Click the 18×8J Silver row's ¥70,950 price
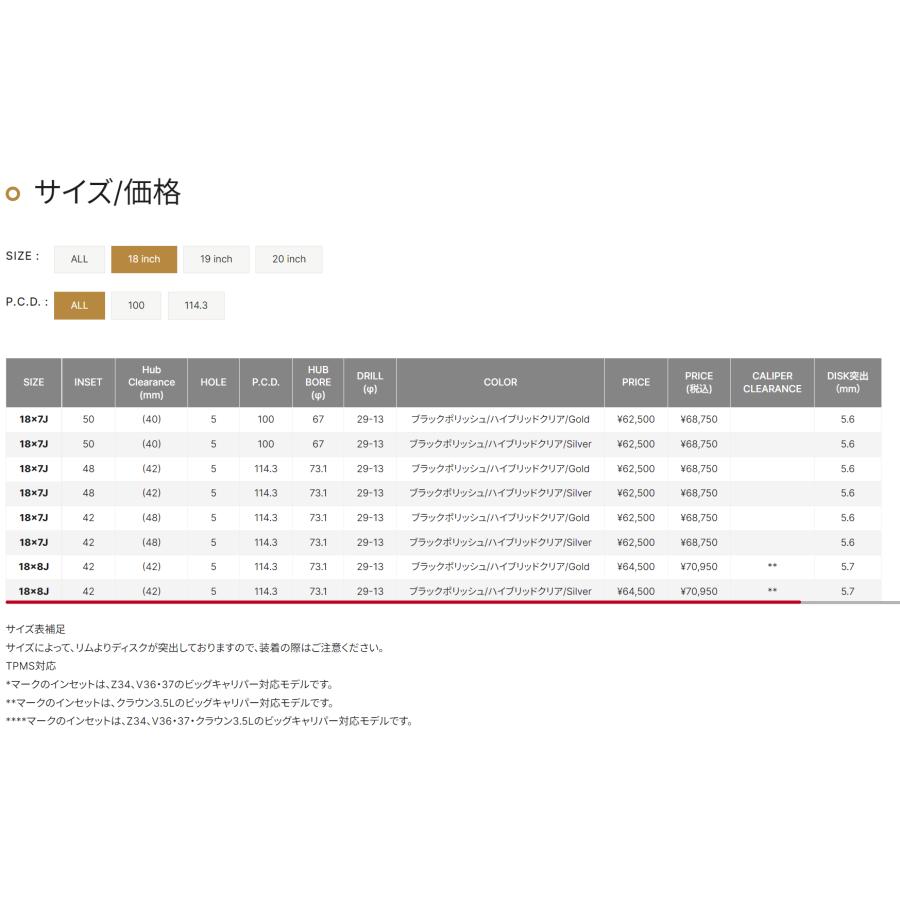This screenshot has height=900, width=900. [x=699, y=591]
